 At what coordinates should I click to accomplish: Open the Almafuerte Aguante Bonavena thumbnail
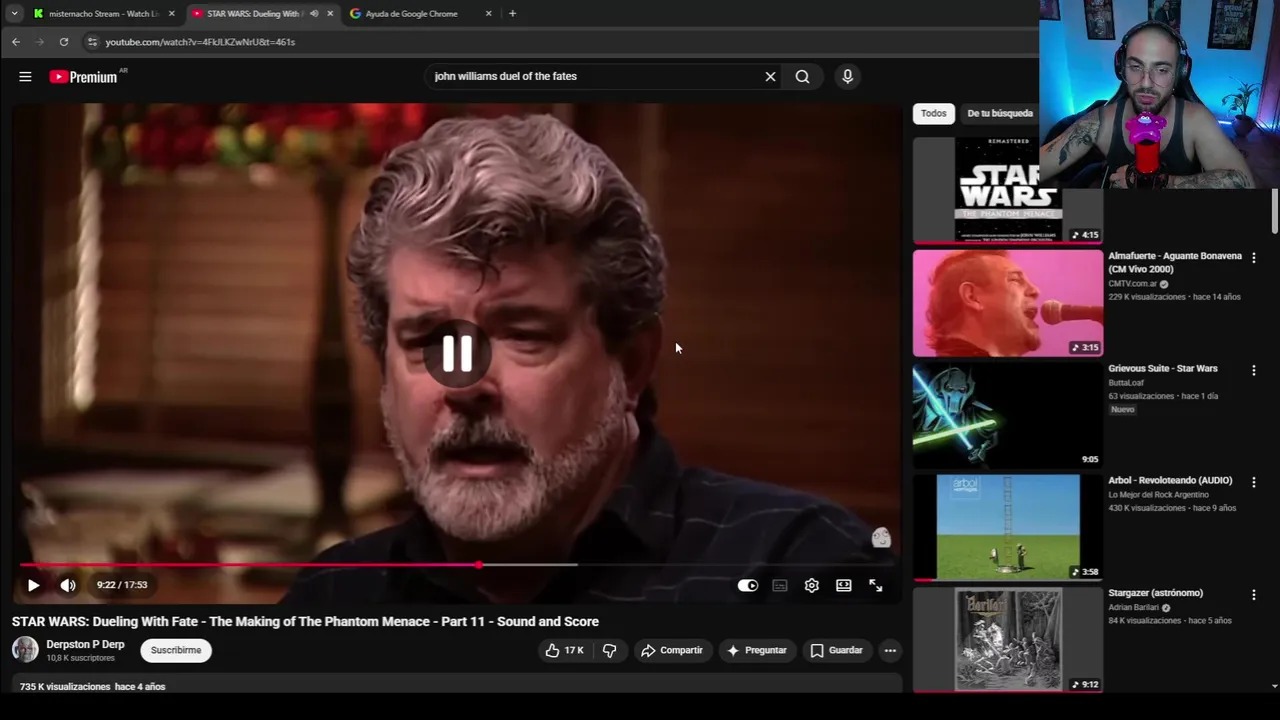(1007, 302)
